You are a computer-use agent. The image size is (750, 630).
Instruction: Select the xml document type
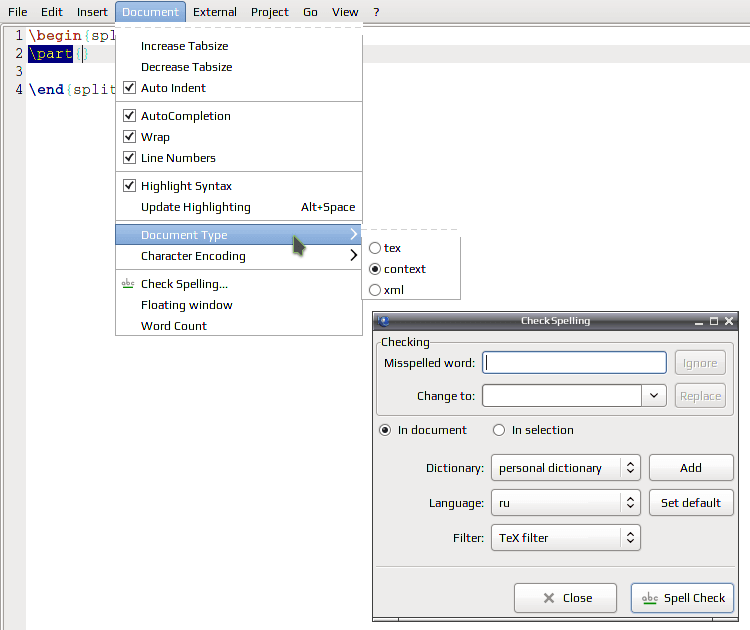coord(375,290)
